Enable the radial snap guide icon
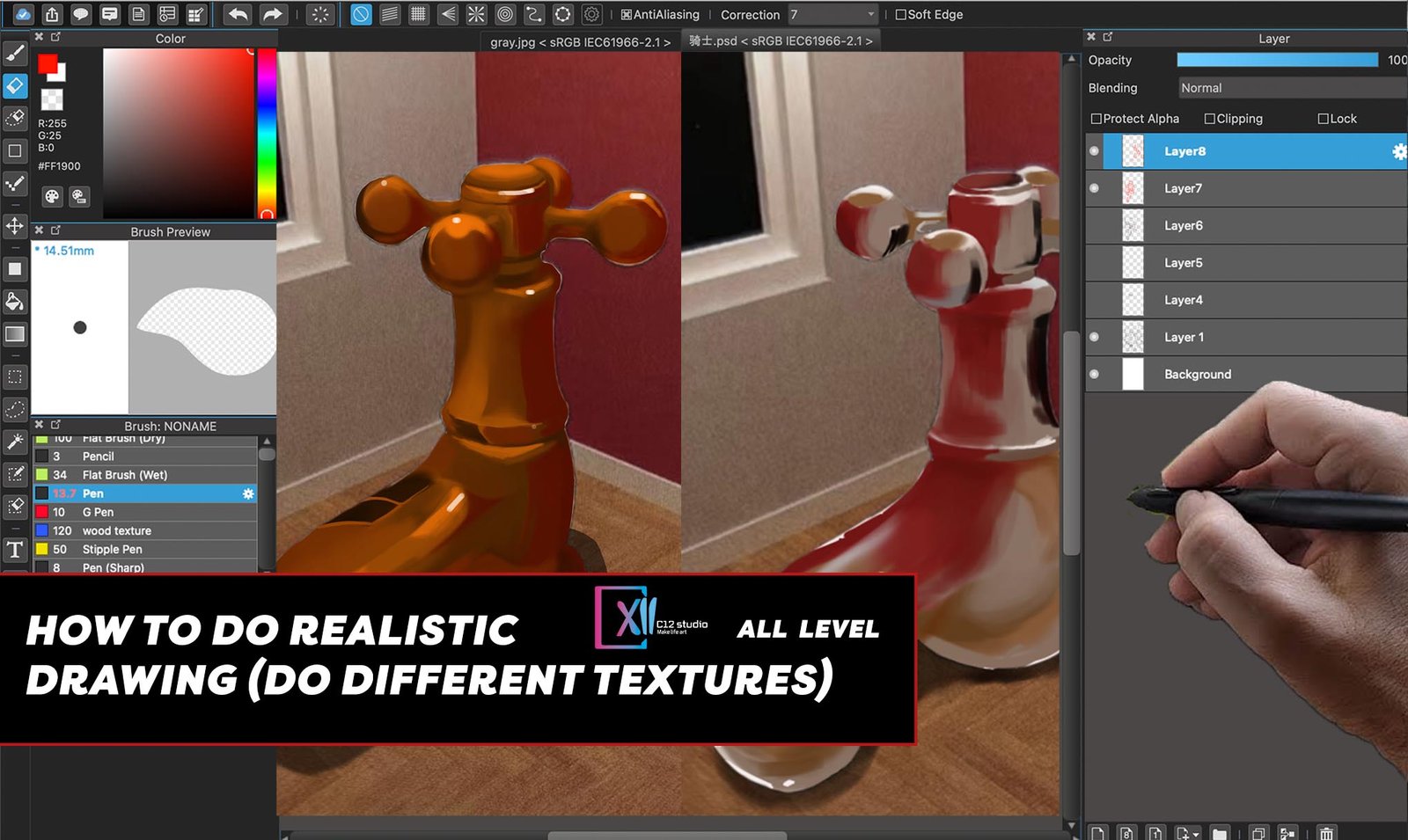This screenshot has width=1408, height=840. coord(476,14)
